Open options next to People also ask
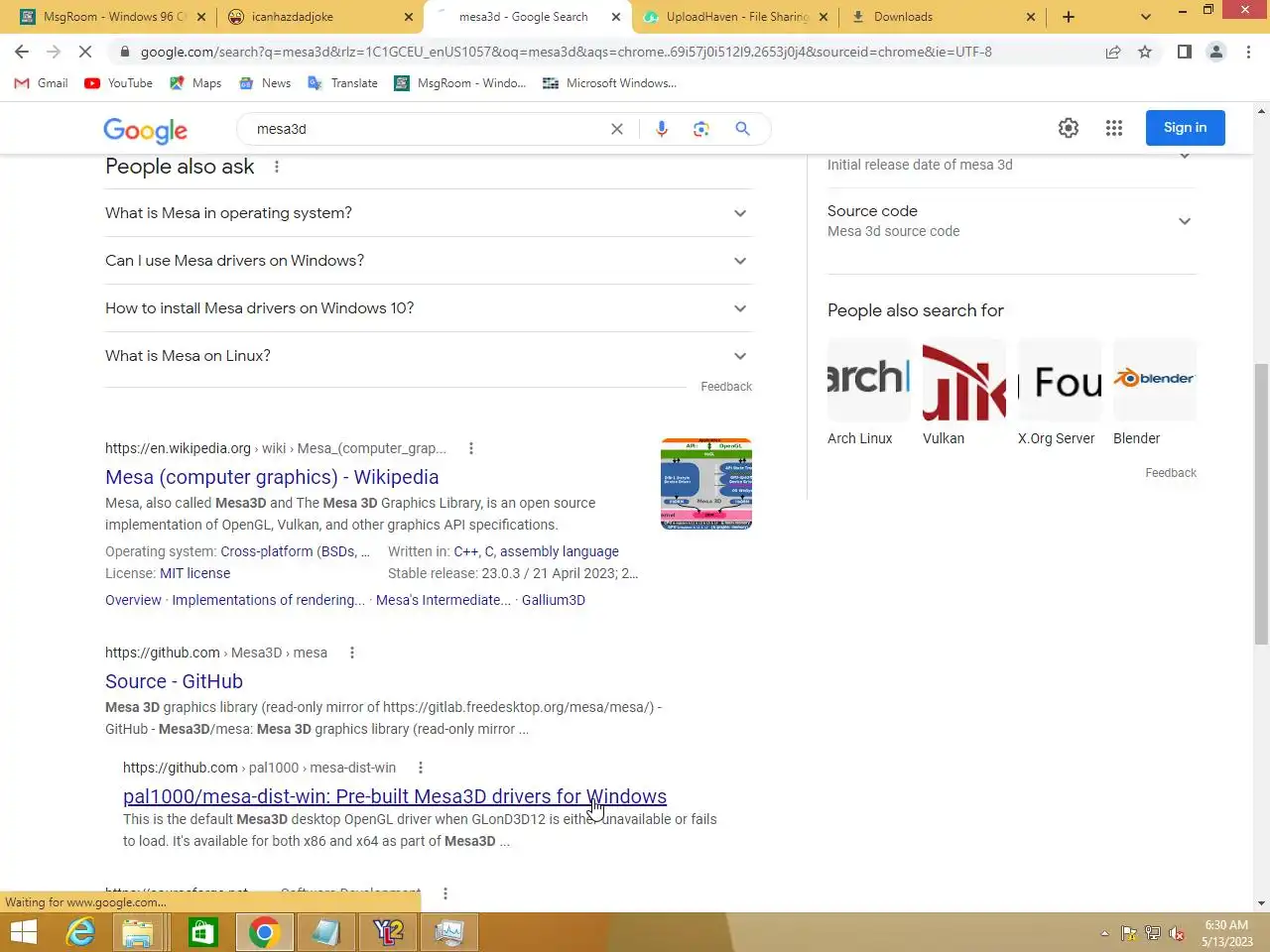 click(x=277, y=167)
